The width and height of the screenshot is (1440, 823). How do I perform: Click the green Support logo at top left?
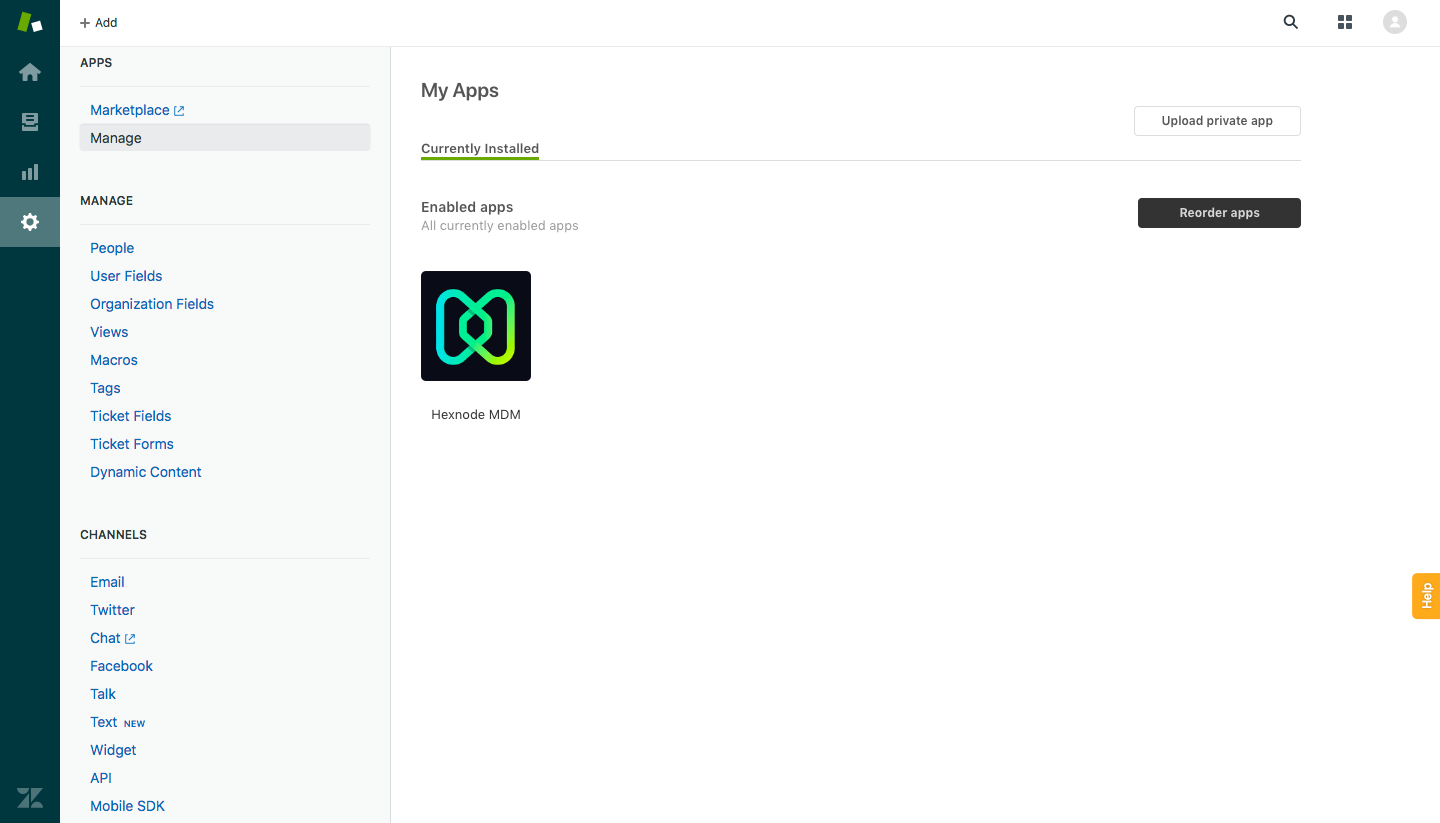[30, 22]
